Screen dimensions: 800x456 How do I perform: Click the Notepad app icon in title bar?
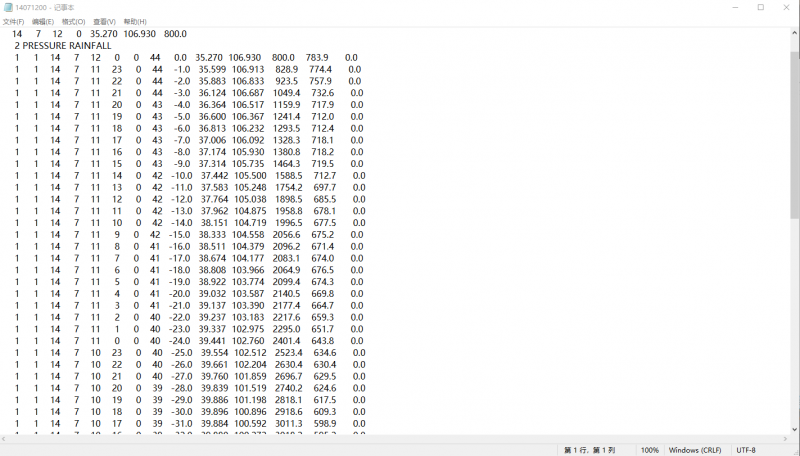click(x=8, y=7)
